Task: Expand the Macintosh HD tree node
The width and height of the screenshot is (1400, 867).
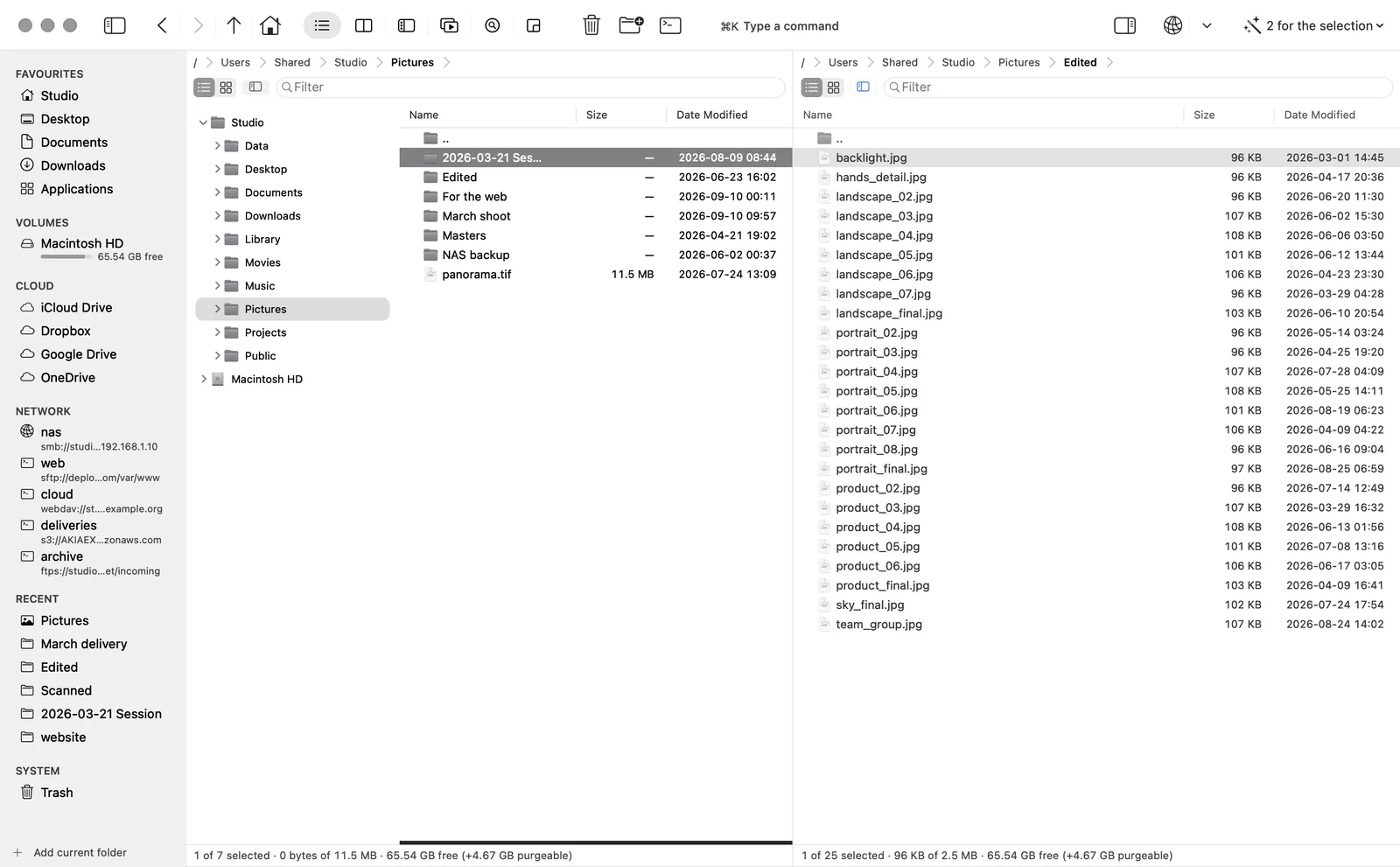Action: [x=203, y=379]
